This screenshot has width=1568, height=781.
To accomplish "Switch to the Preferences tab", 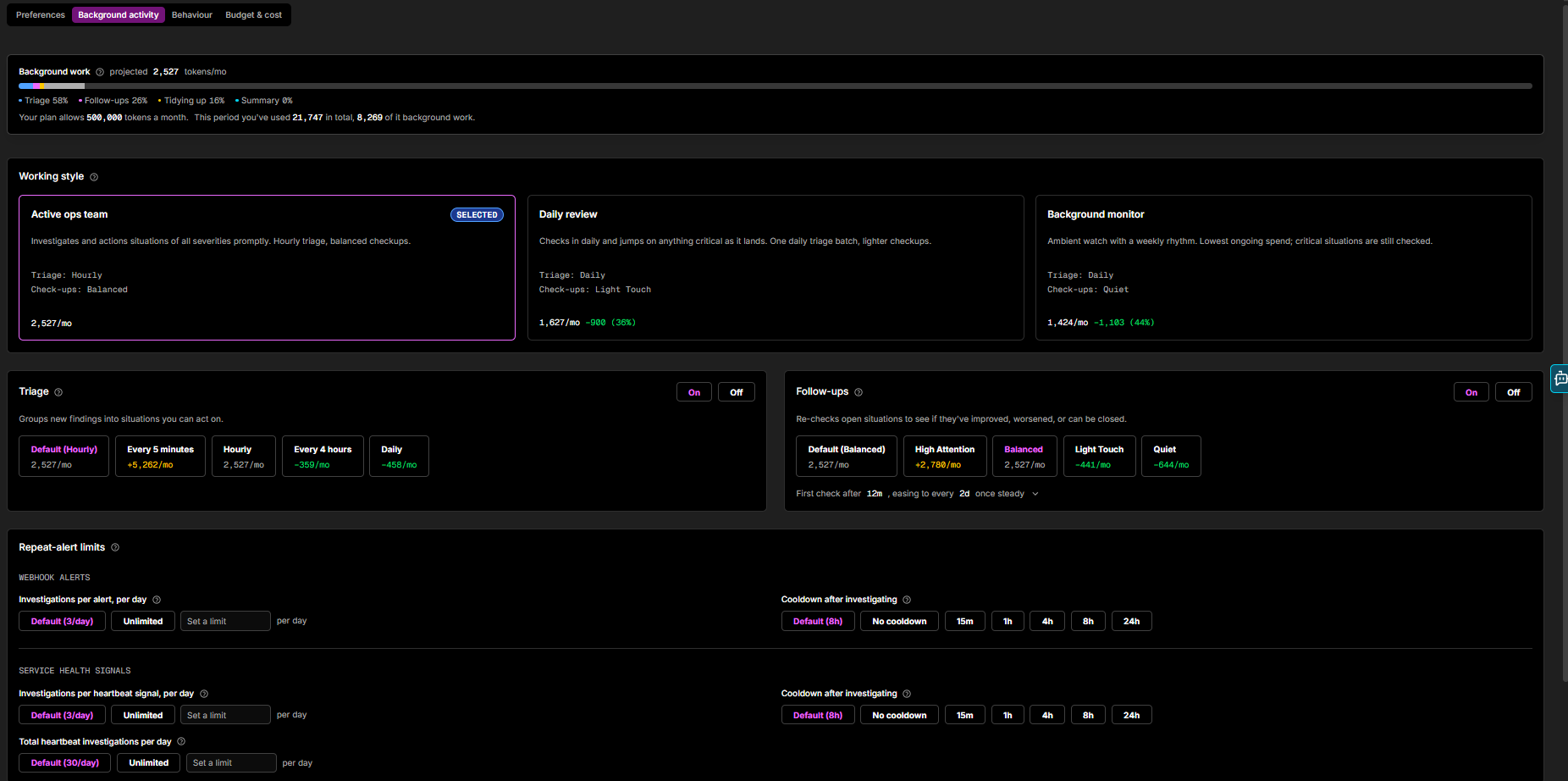I will pos(41,15).
